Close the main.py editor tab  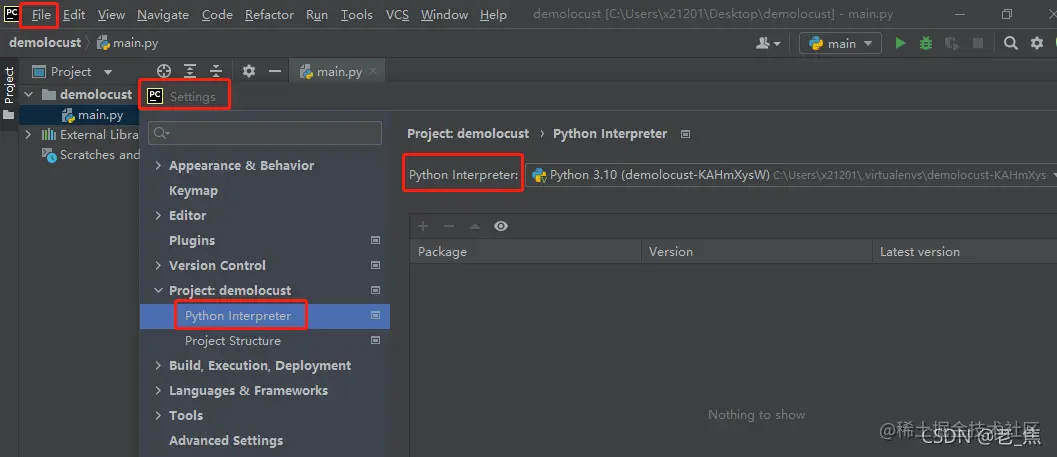[x=373, y=71]
